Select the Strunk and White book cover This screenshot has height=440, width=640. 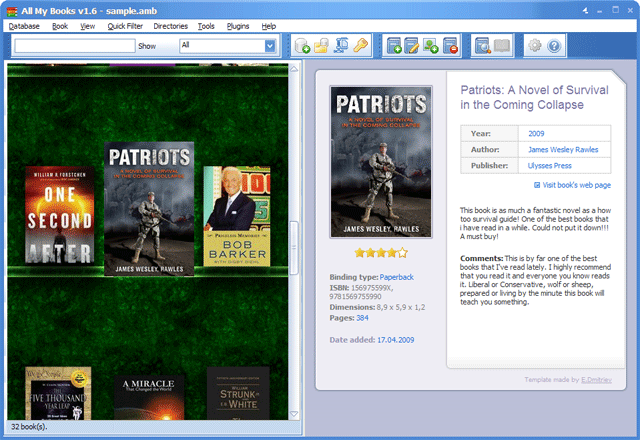(x=238, y=393)
